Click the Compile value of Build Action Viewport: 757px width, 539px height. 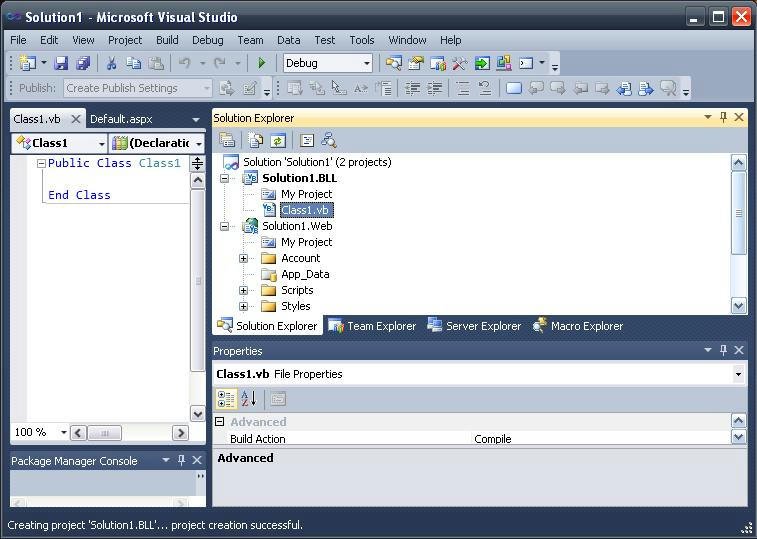click(492, 439)
